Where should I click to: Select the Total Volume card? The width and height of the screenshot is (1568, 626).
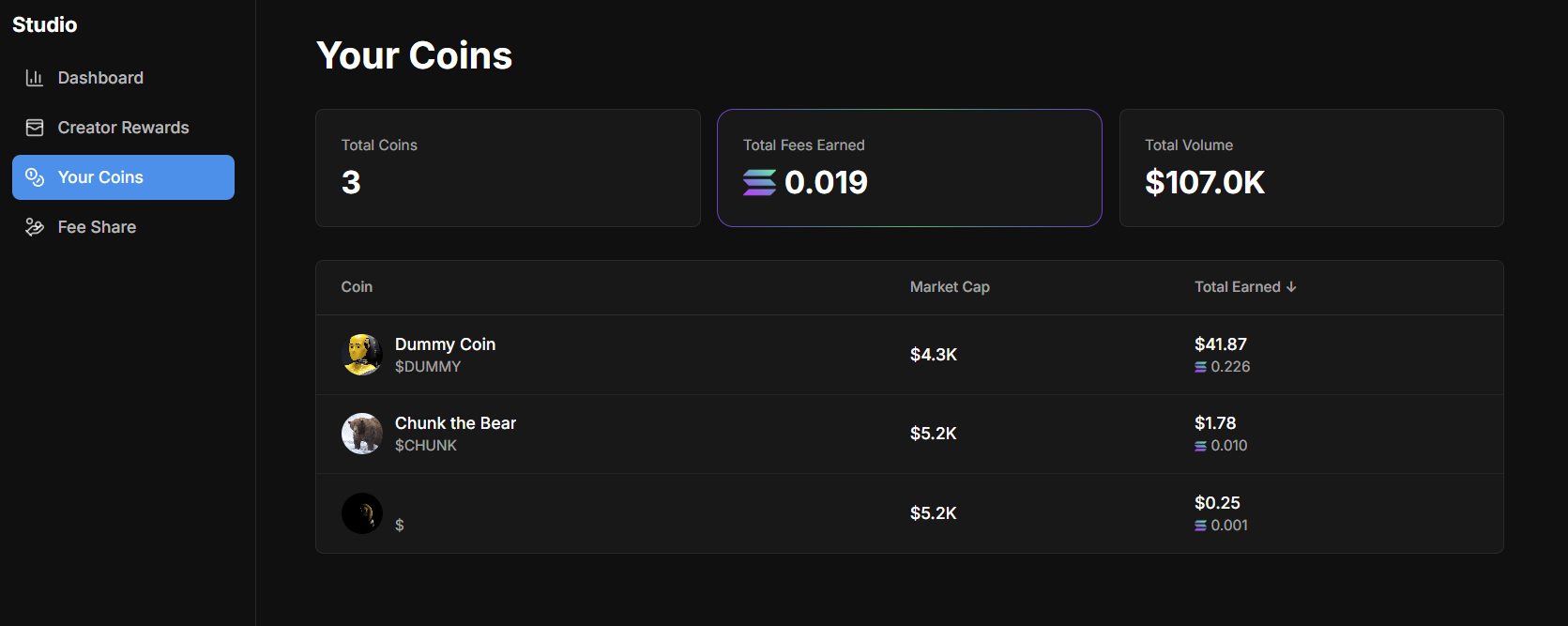1311,168
